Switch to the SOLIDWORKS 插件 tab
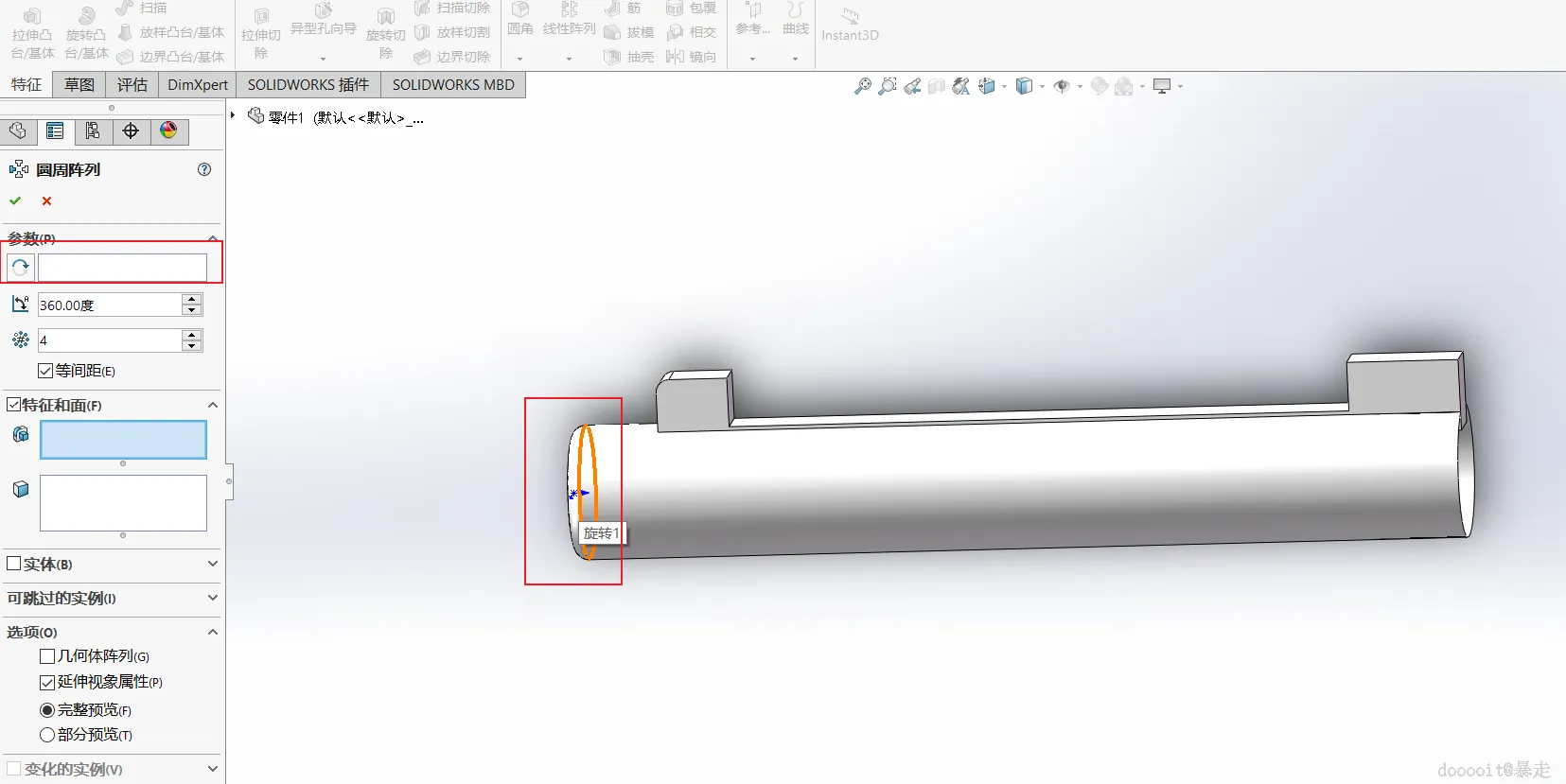 click(308, 84)
